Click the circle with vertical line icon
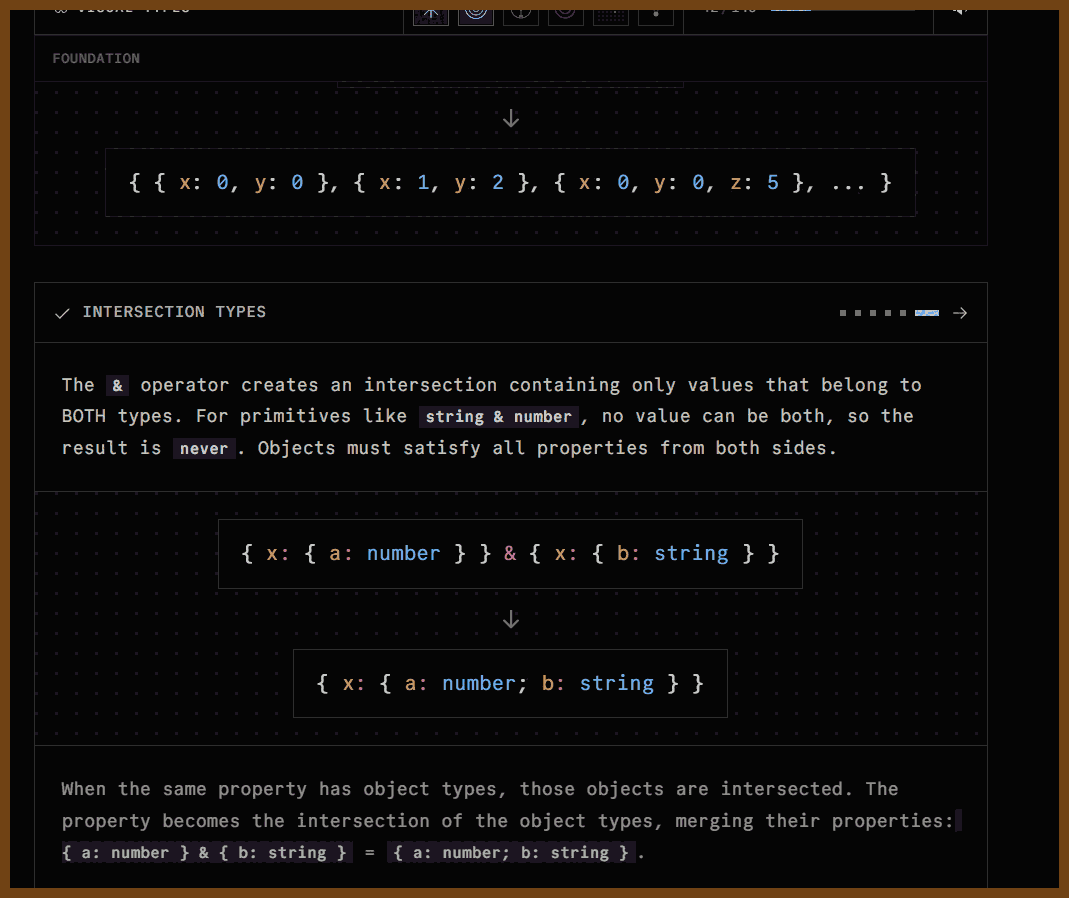 coord(521,11)
